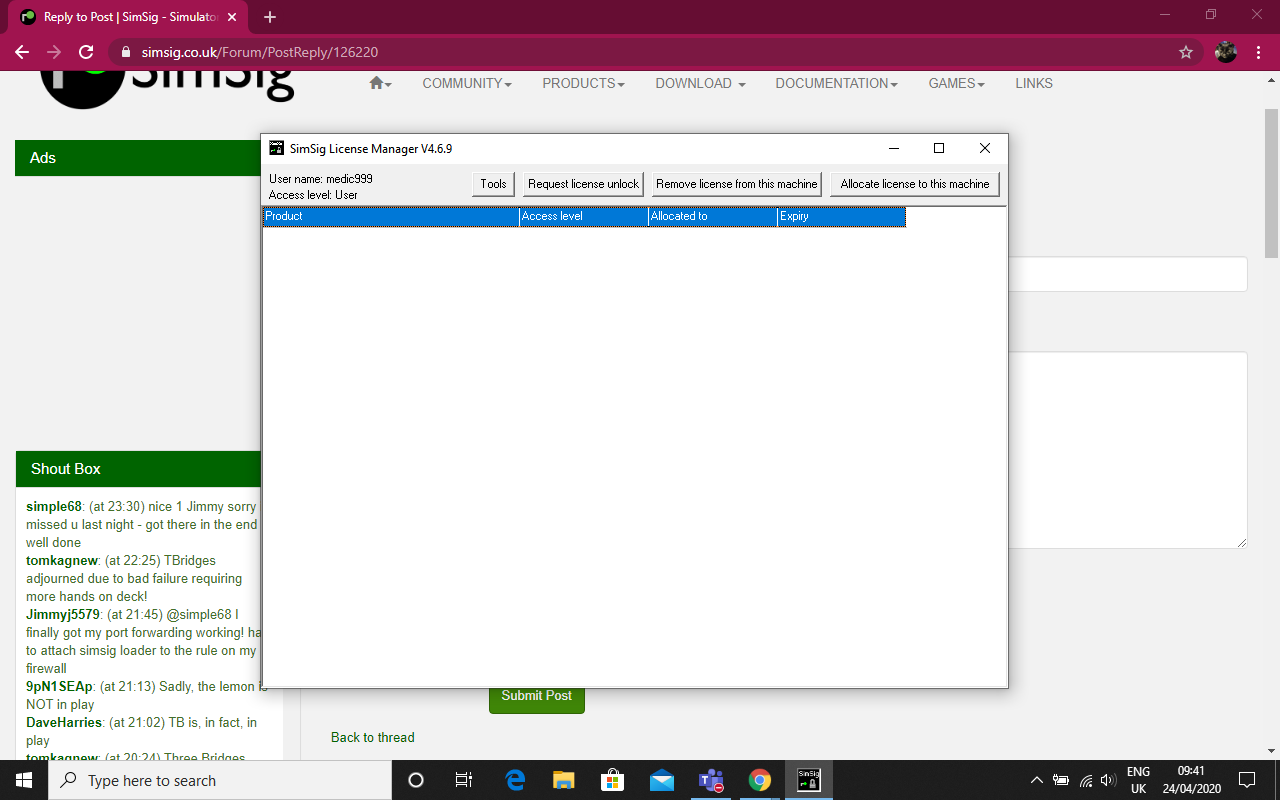The height and width of the screenshot is (800, 1280).
Task: Launch Microsoft Edge from taskbar
Action: tap(515, 780)
